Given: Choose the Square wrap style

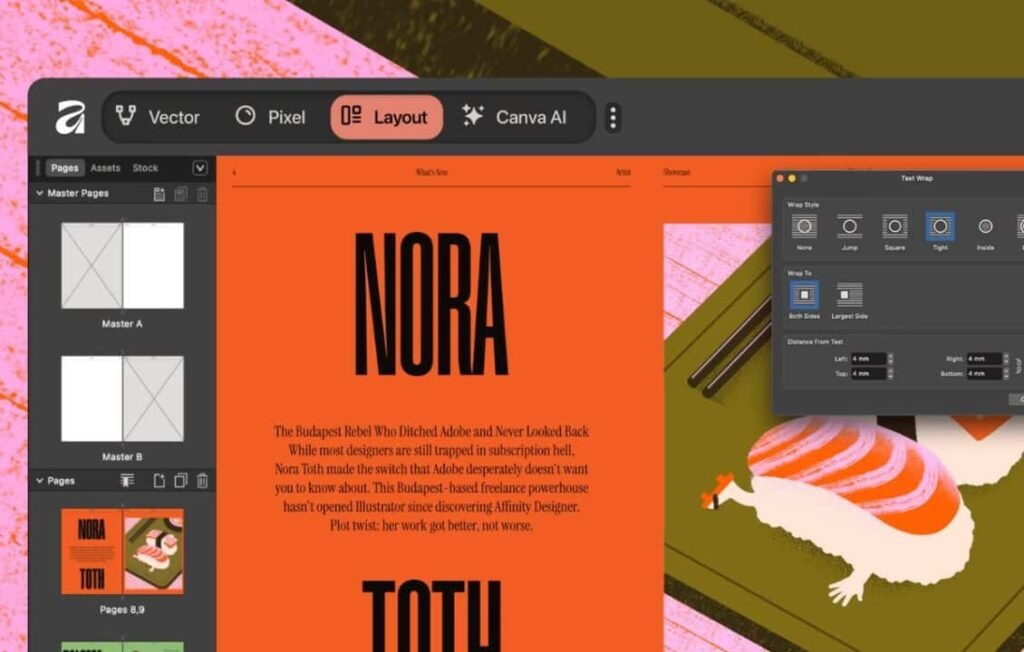Looking at the screenshot, I should pyautogui.click(x=894, y=227).
